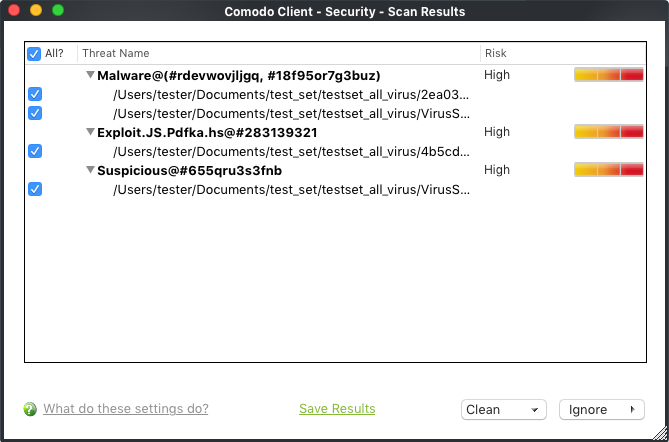Collapse the Suspicious@#655qru3s3fnb group
Viewport: 669px width, 442px height.
pyautogui.click(x=90, y=170)
